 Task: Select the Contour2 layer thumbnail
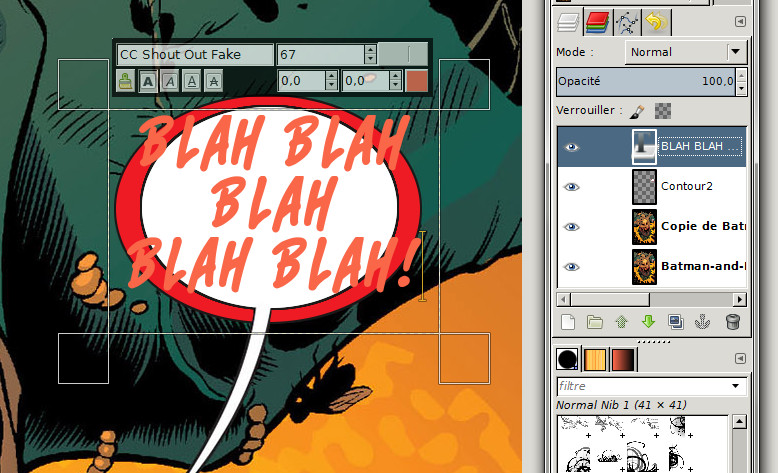click(x=644, y=187)
